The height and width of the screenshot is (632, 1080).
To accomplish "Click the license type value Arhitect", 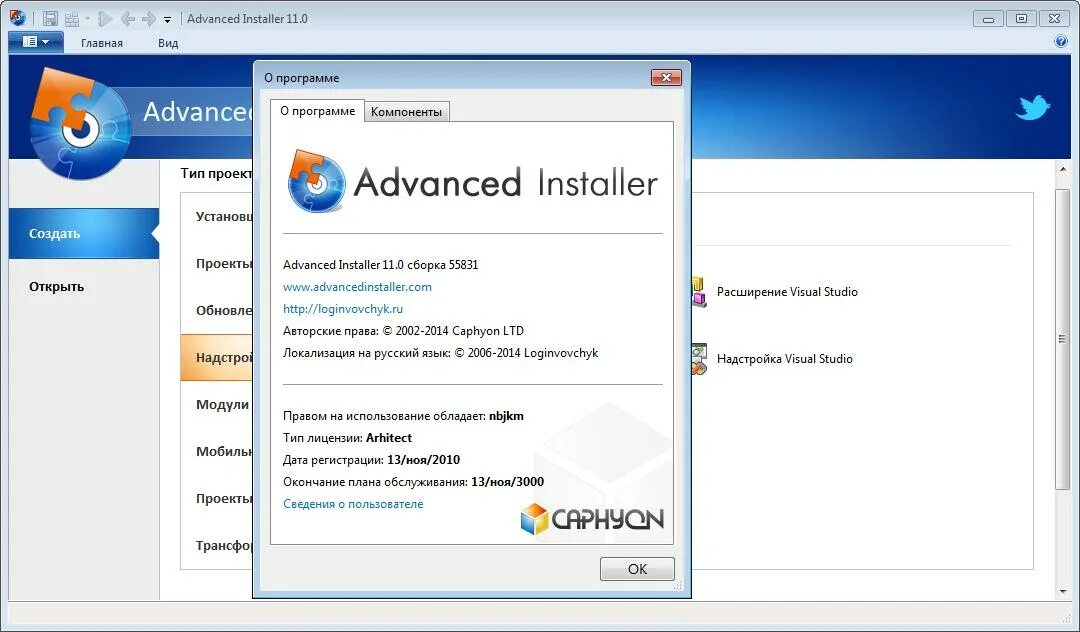I will (388, 438).
